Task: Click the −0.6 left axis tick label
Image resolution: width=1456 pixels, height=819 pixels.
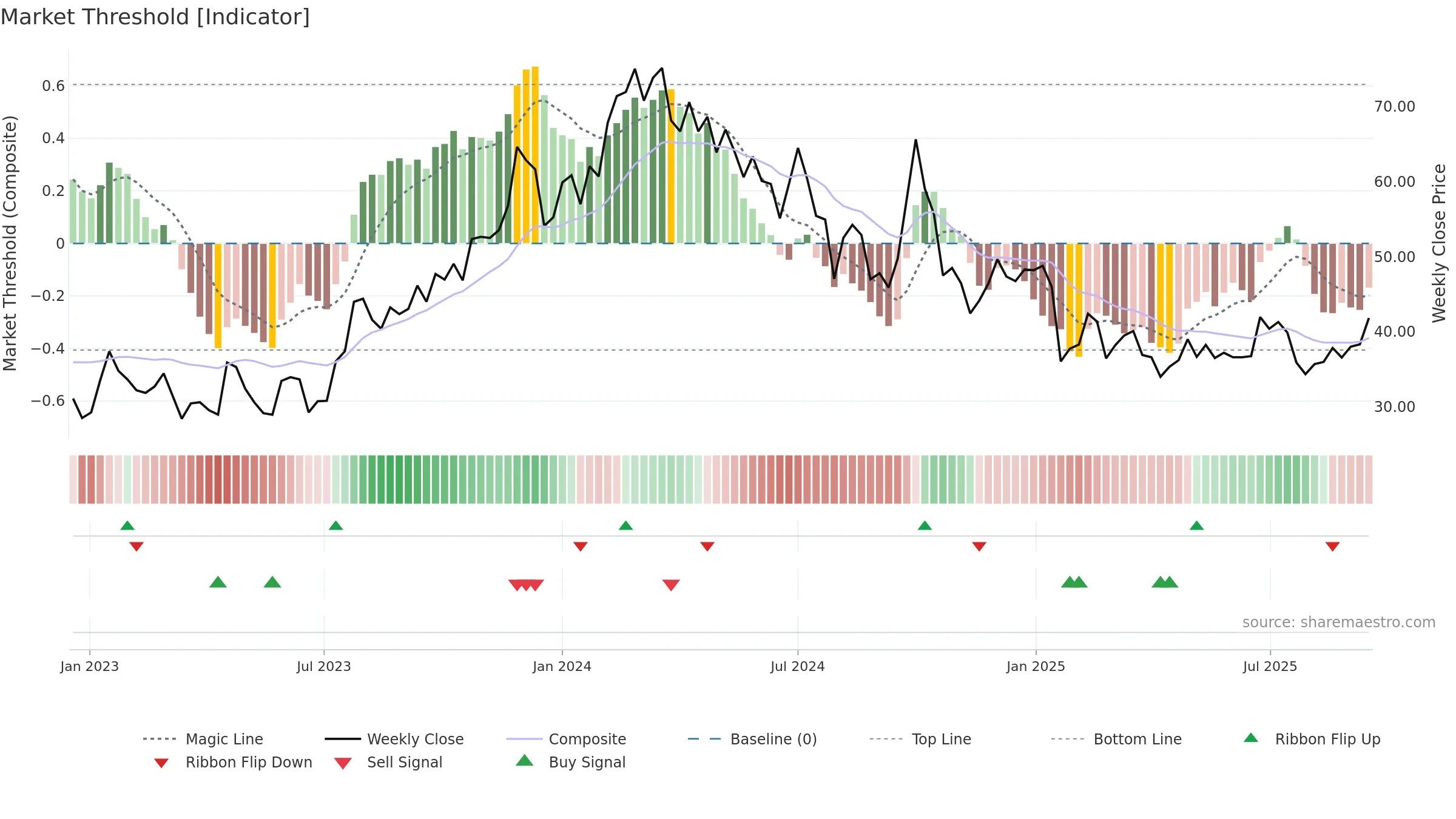Action: click(x=48, y=401)
